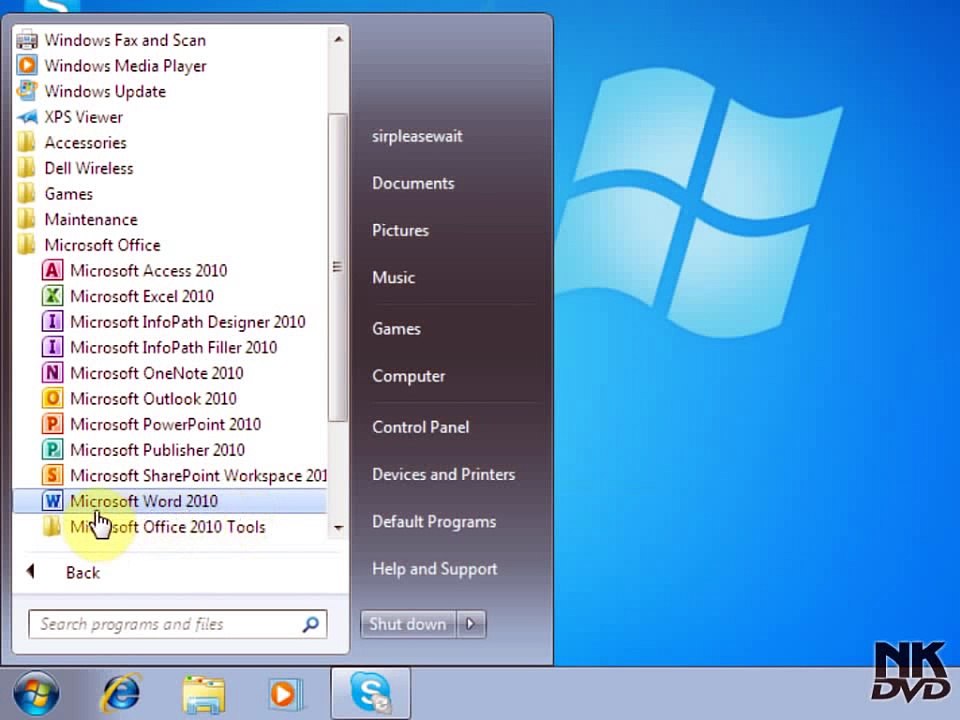Image resolution: width=960 pixels, height=720 pixels.
Task: Open Control Panel from the right pane
Action: (x=421, y=427)
